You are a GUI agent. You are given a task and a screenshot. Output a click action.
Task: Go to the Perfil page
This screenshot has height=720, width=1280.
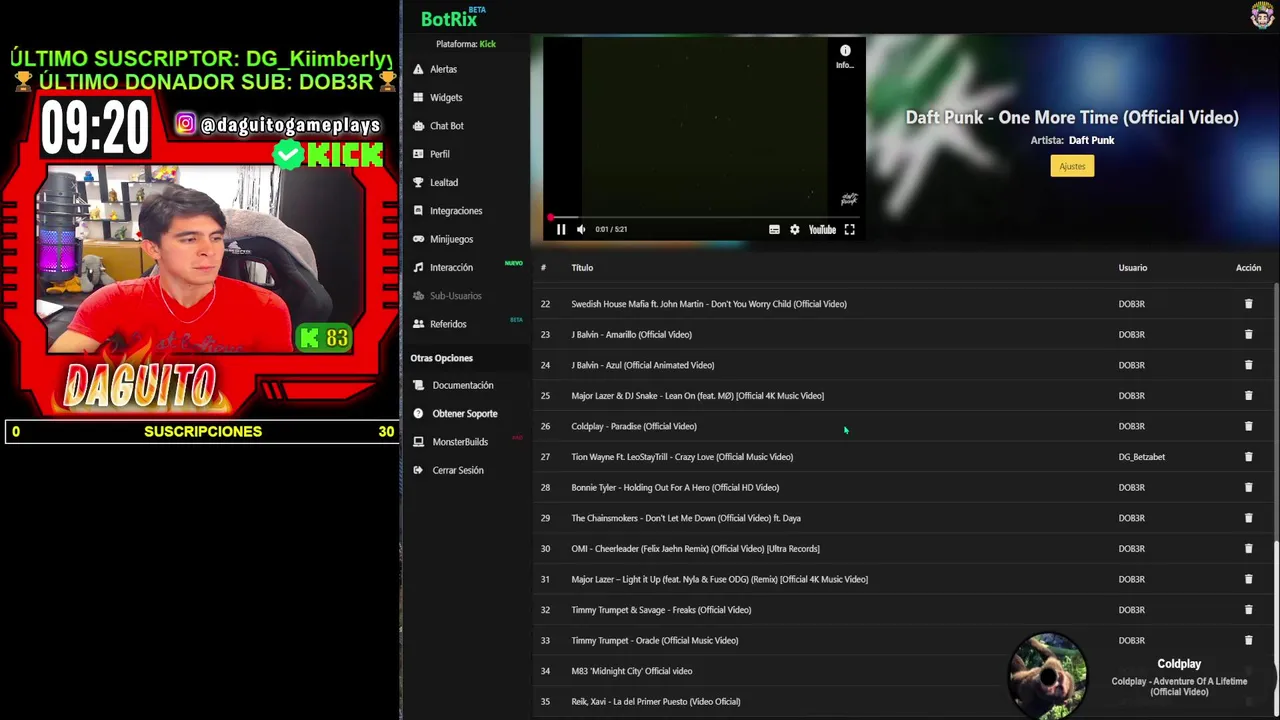point(439,154)
